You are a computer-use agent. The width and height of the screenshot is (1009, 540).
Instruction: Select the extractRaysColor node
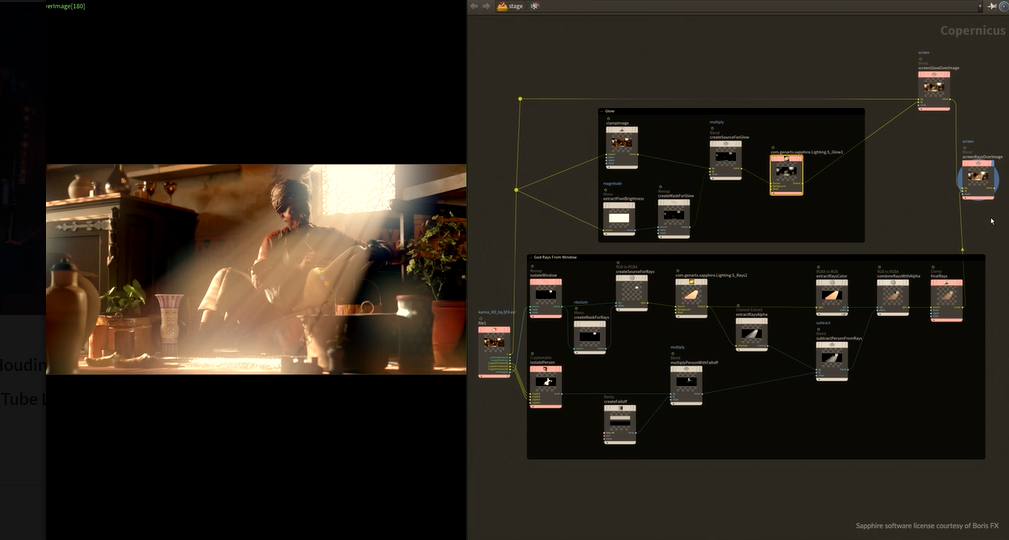pyautogui.click(x=831, y=297)
